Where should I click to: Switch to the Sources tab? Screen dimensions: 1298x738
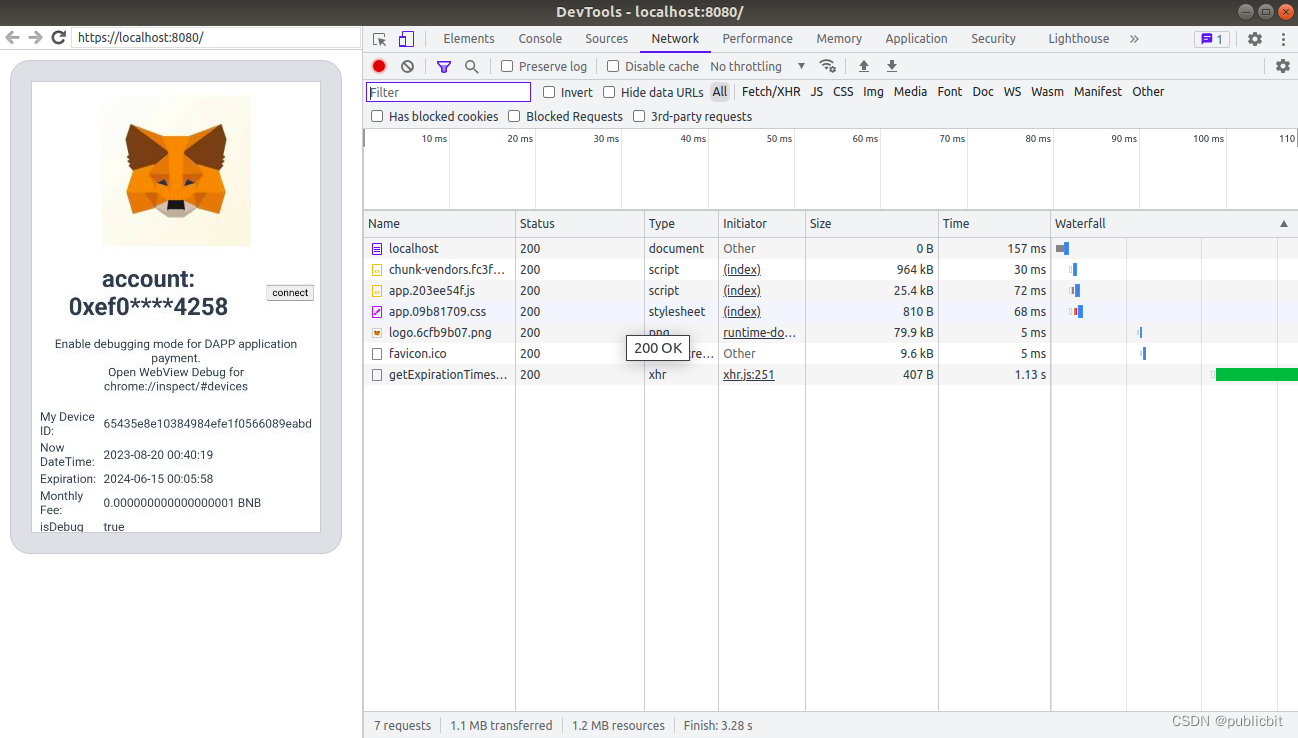pyautogui.click(x=607, y=39)
